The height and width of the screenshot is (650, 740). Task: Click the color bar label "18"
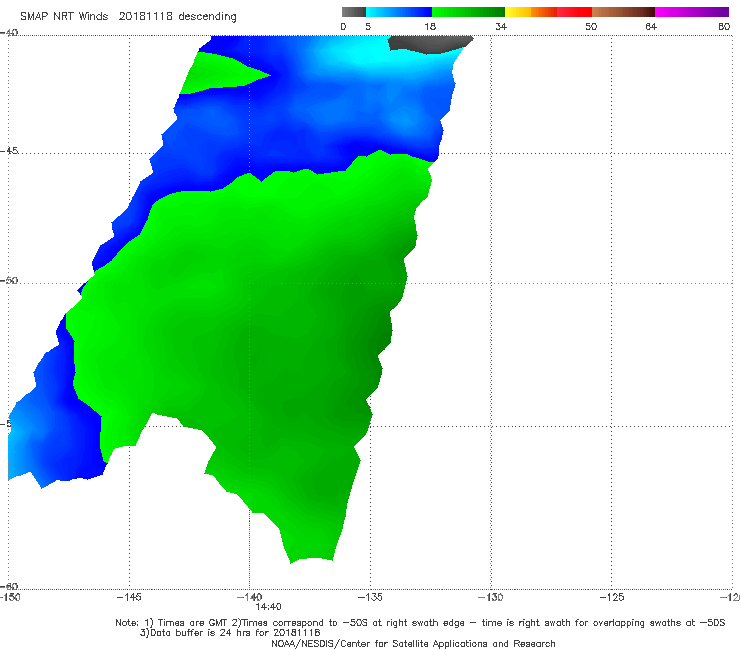point(430,27)
